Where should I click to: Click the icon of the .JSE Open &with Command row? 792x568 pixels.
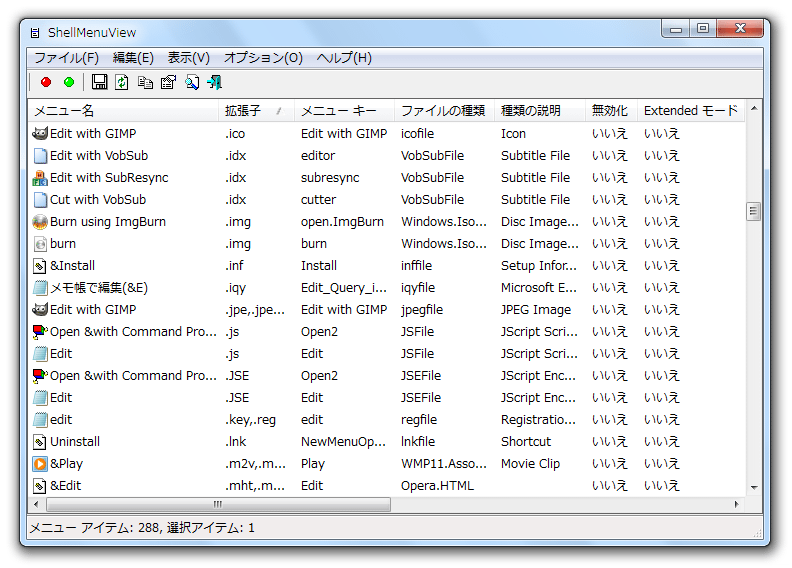point(40,376)
